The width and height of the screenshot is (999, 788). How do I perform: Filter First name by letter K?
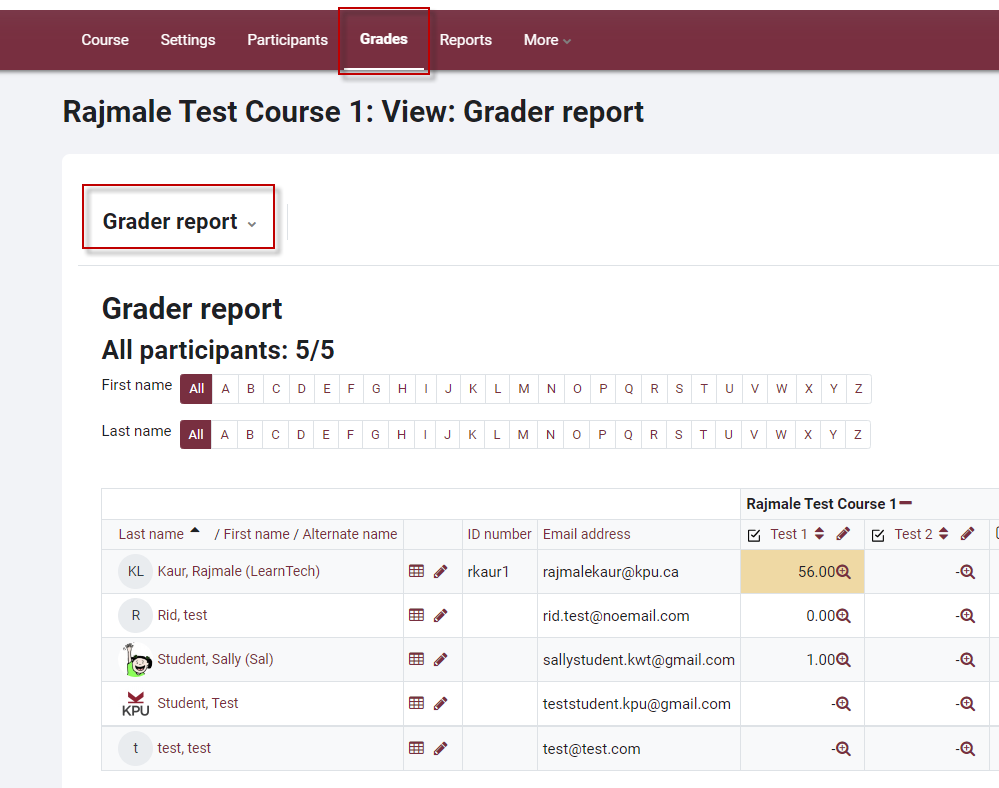click(473, 389)
